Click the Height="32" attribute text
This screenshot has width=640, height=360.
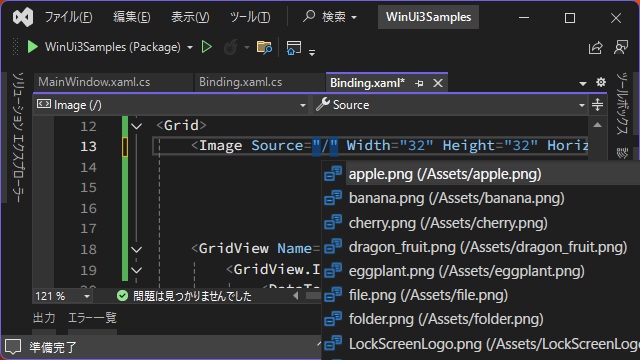tap(490, 145)
